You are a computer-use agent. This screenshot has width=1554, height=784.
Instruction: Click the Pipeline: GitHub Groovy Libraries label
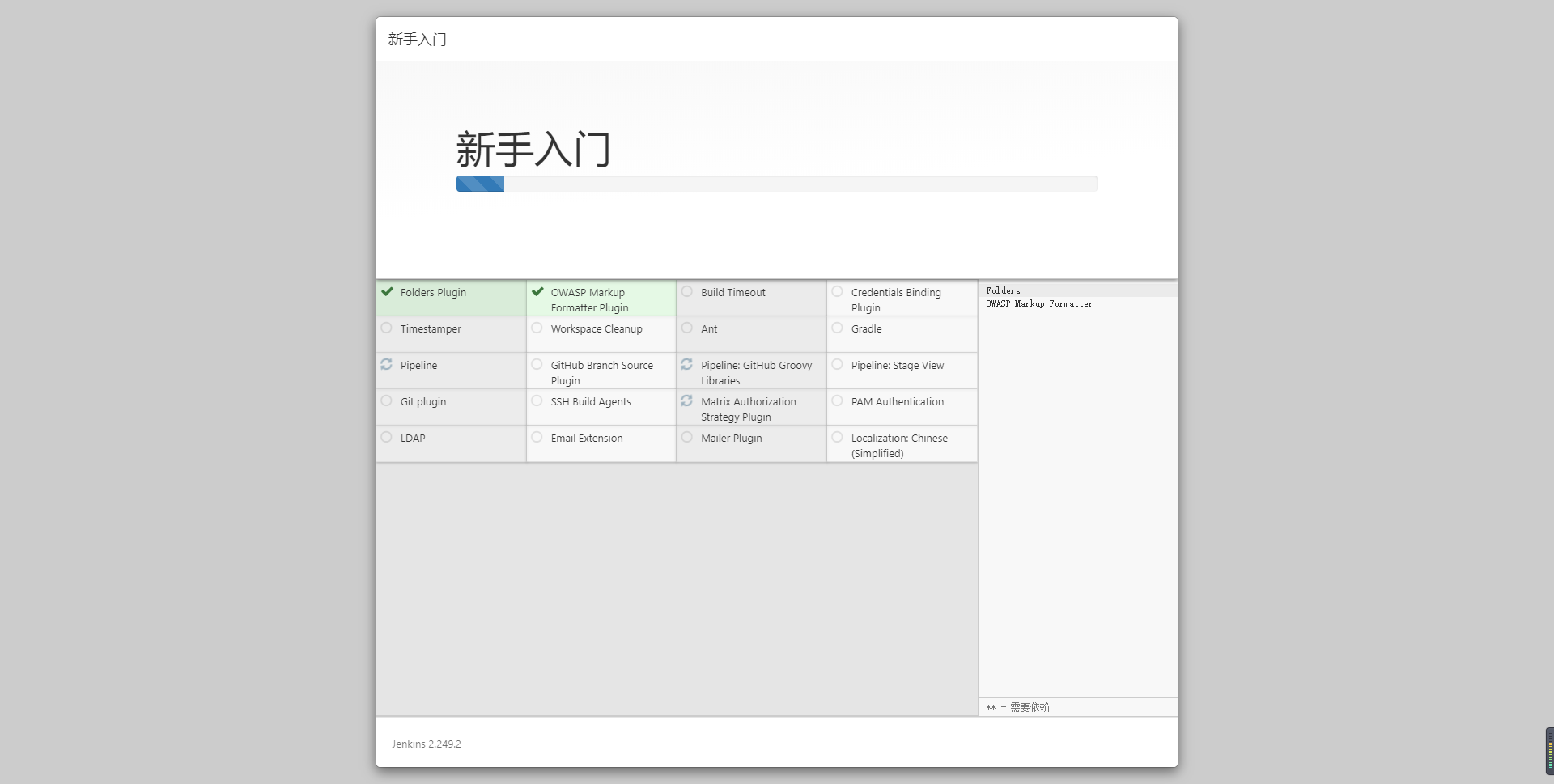757,373
